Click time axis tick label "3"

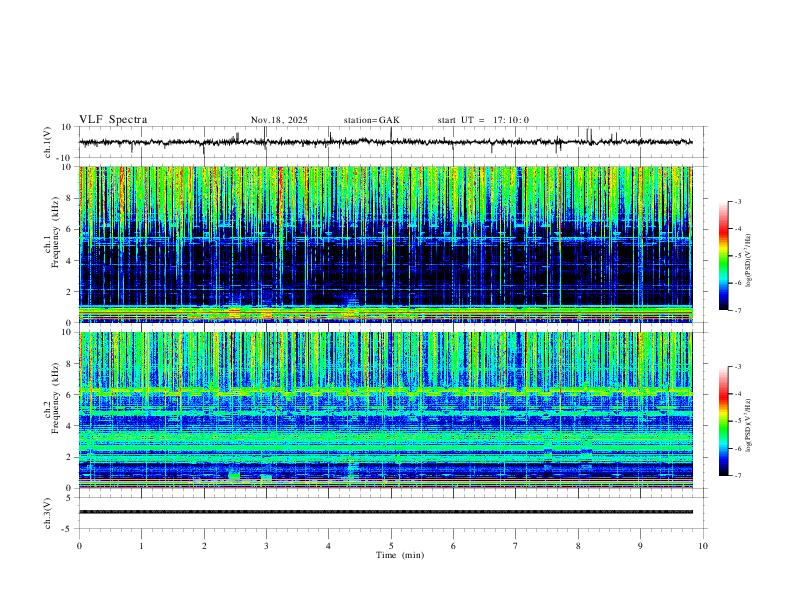coord(266,546)
